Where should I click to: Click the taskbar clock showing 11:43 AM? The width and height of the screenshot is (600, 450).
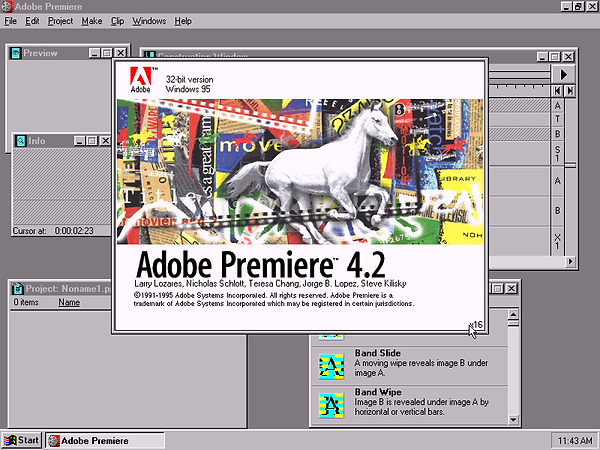pos(575,441)
